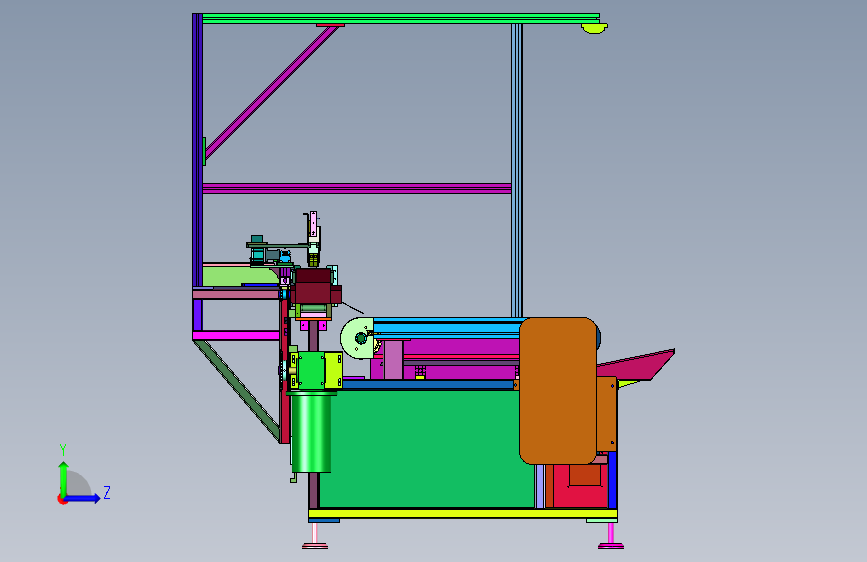Select the light green tray on the platform
The image size is (867, 562).
pyautogui.click(x=241, y=275)
